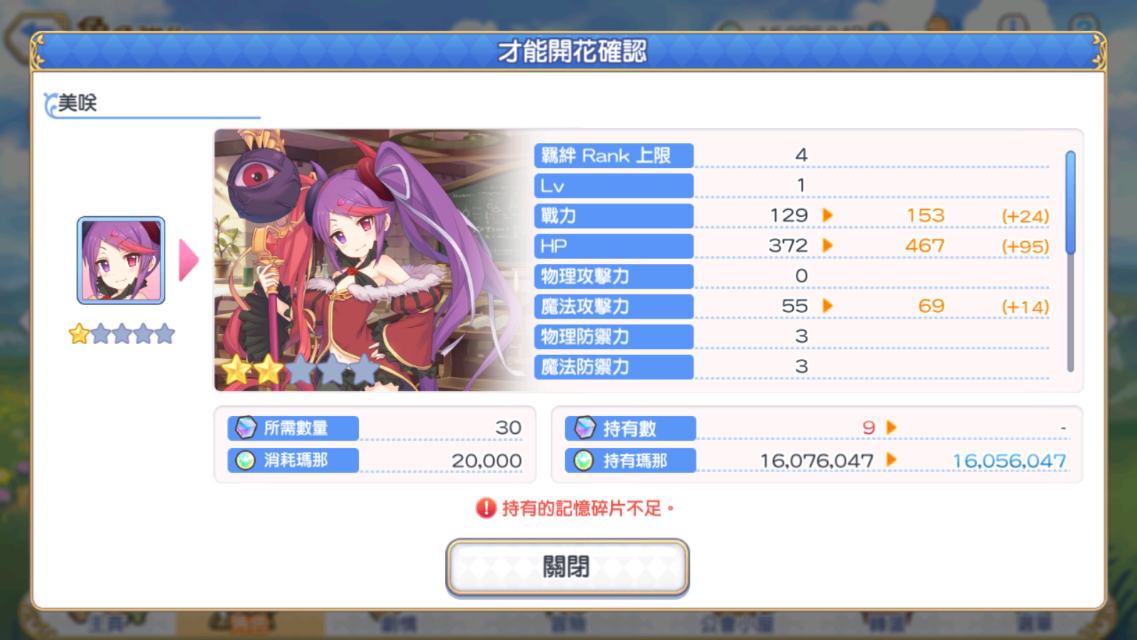Select the 魔法攻擊力 stat label
The height and width of the screenshot is (640, 1137).
tap(613, 307)
